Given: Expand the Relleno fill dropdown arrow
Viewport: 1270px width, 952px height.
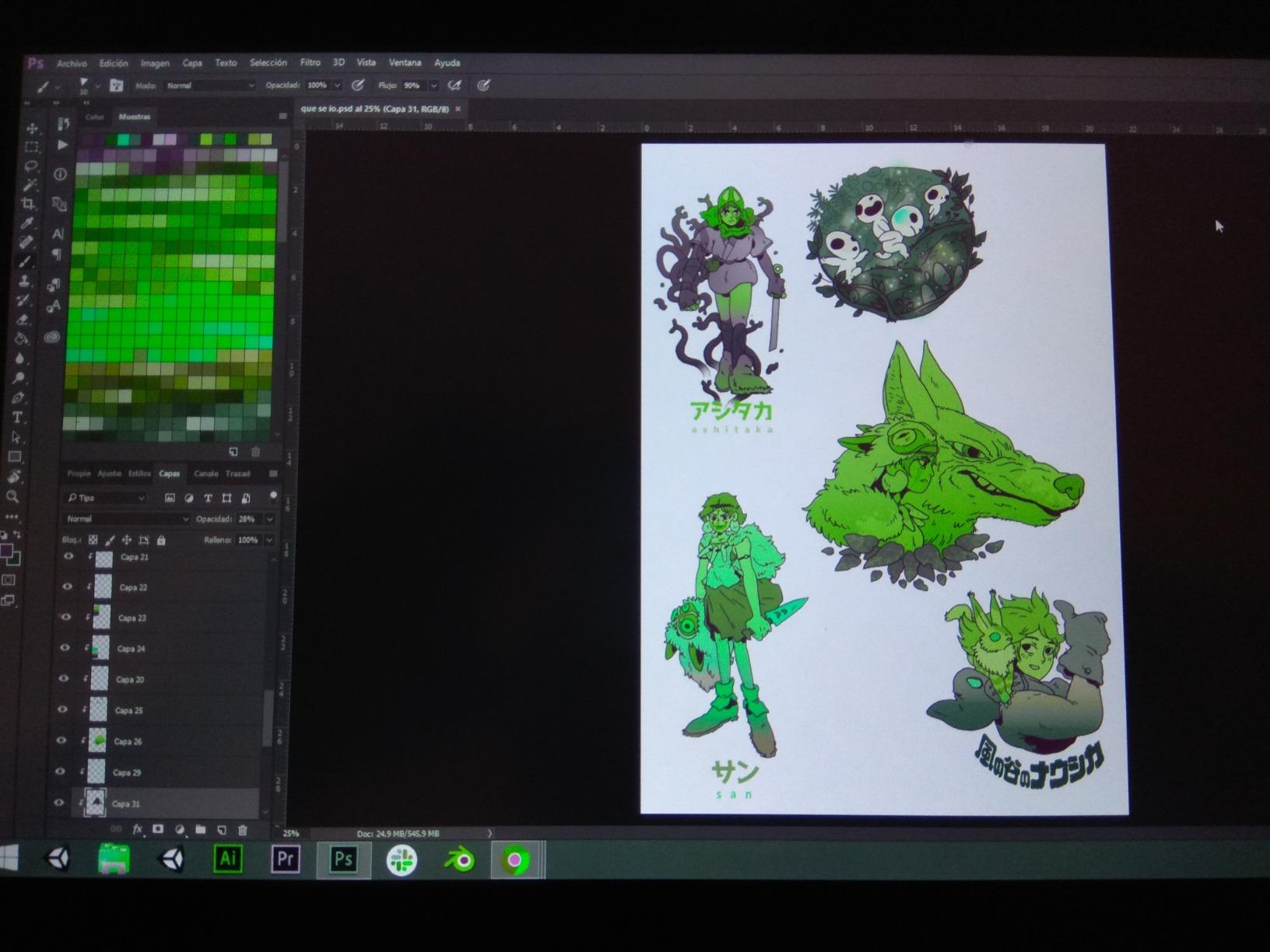Looking at the screenshot, I should pos(269,540).
